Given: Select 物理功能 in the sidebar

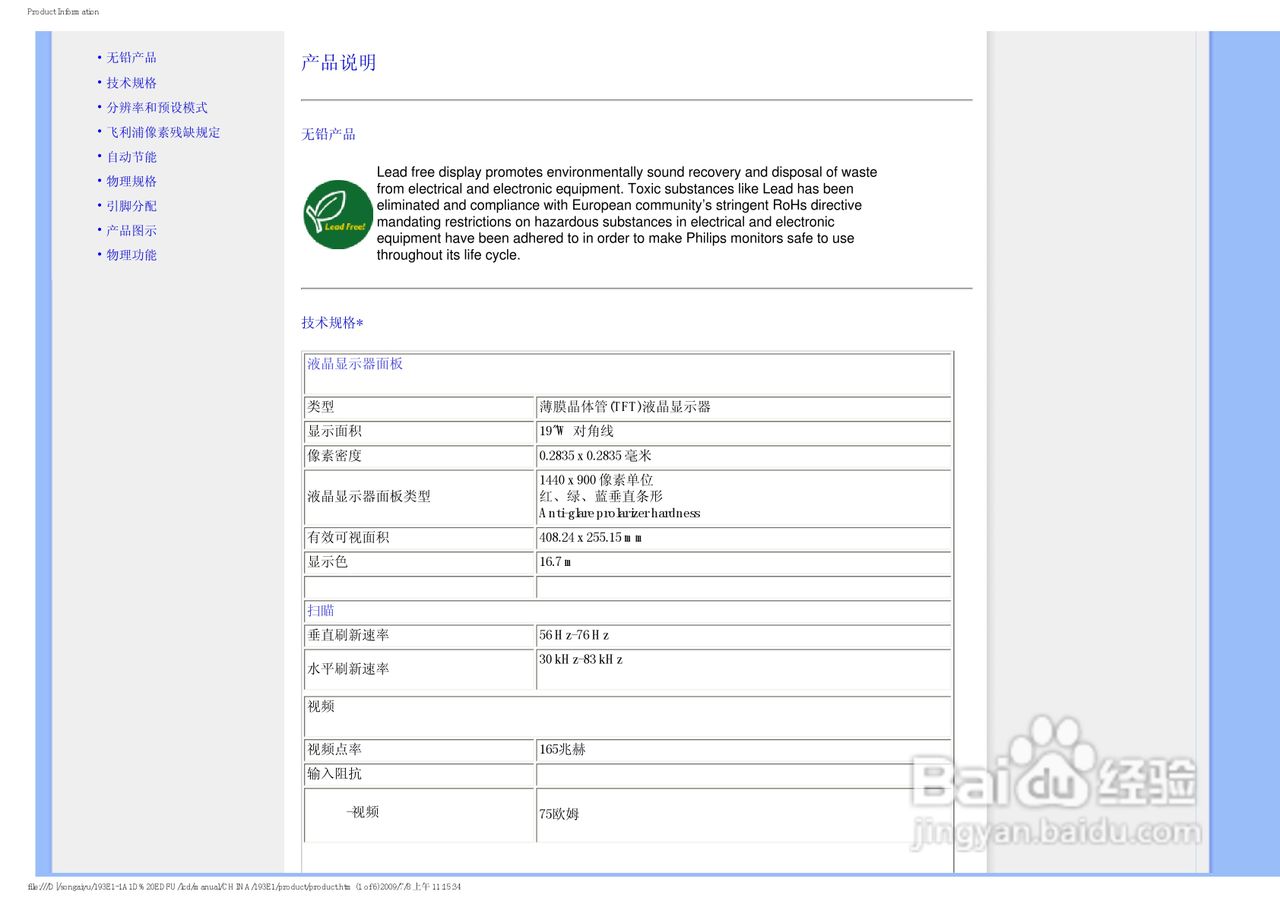Looking at the screenshot, I should tap(129, 255).
